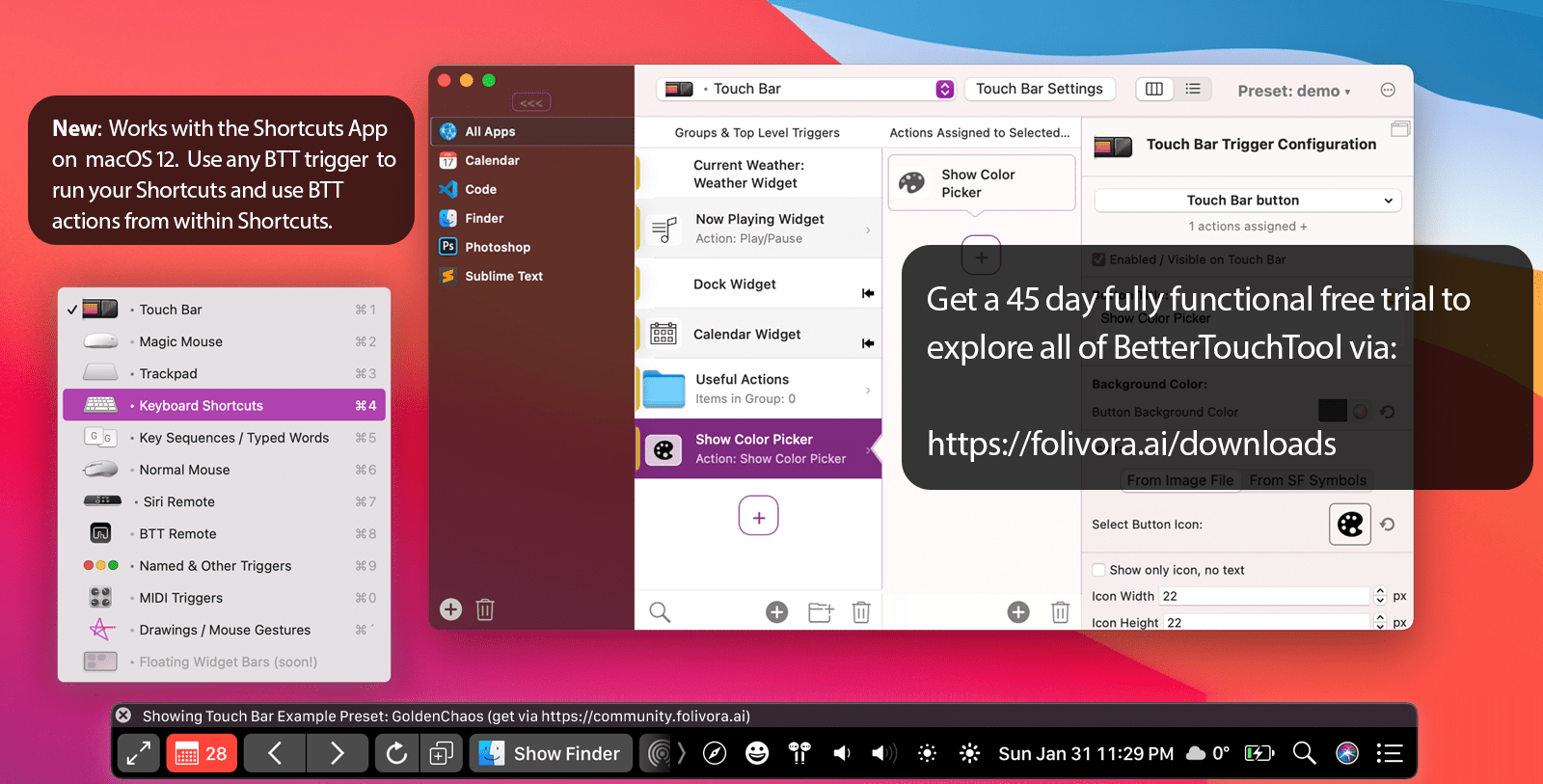
Task: Expand the Useful Actions group chevron
Action: point(868,390)
